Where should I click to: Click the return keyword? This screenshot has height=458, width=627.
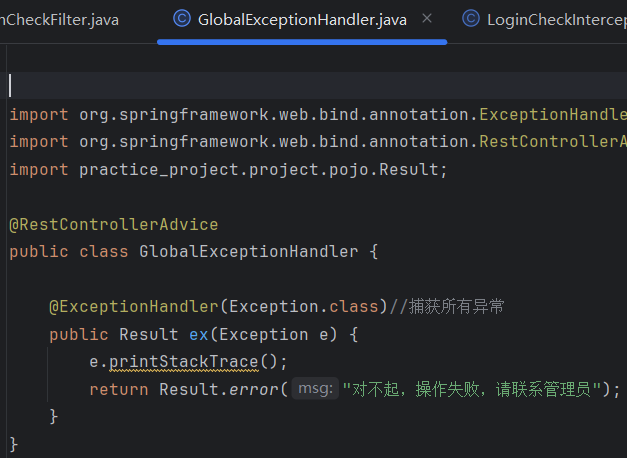pos(118,389)
